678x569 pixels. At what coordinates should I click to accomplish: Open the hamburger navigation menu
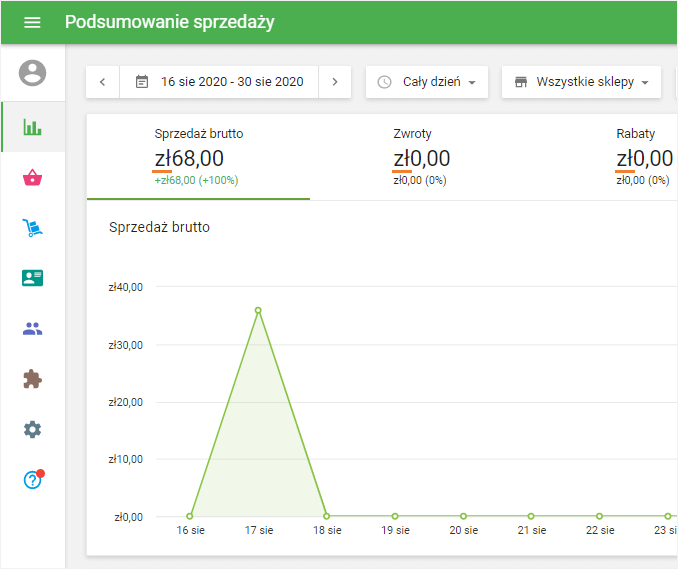[32, 22]
